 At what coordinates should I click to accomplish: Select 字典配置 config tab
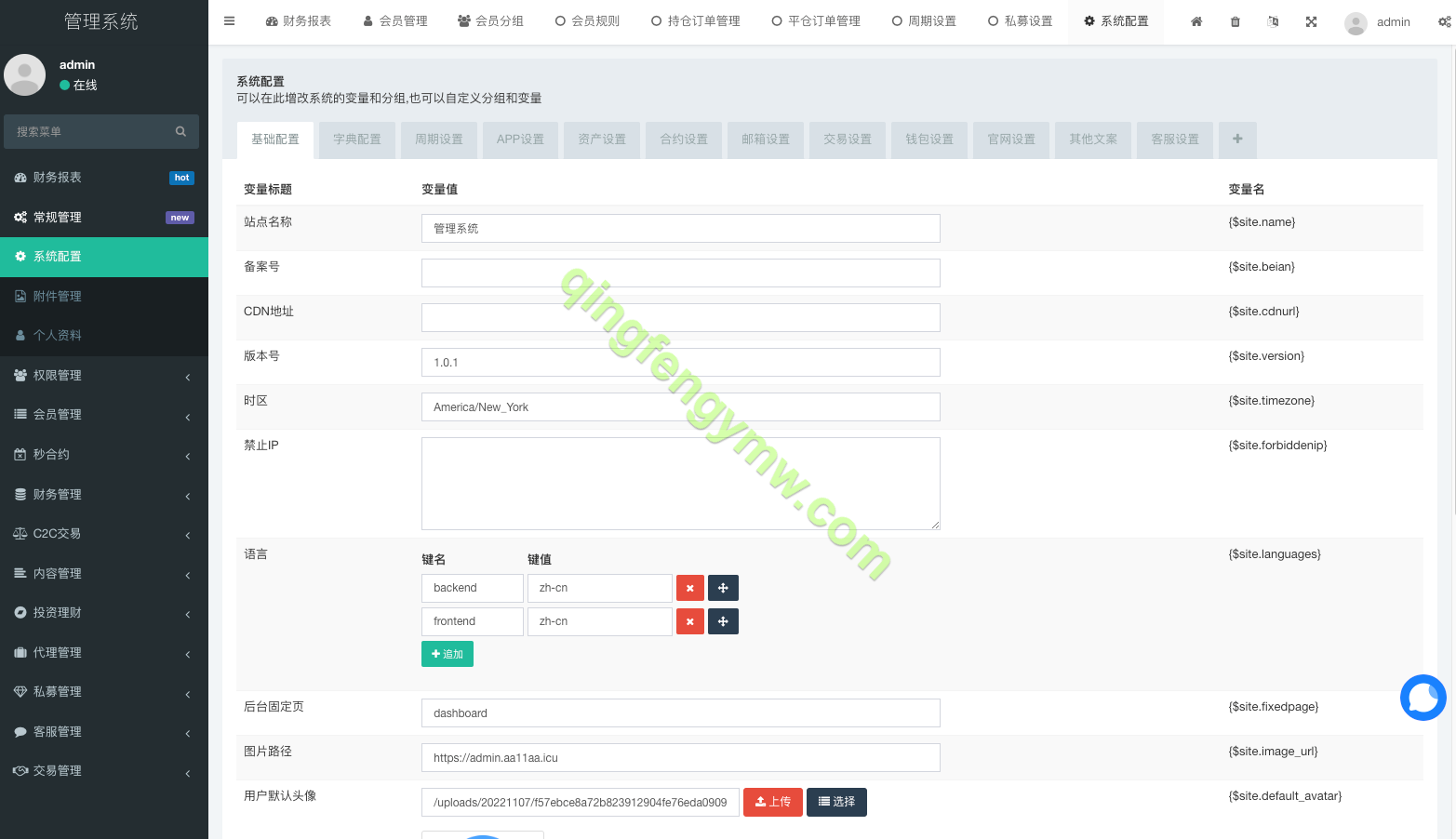(357, 140)
